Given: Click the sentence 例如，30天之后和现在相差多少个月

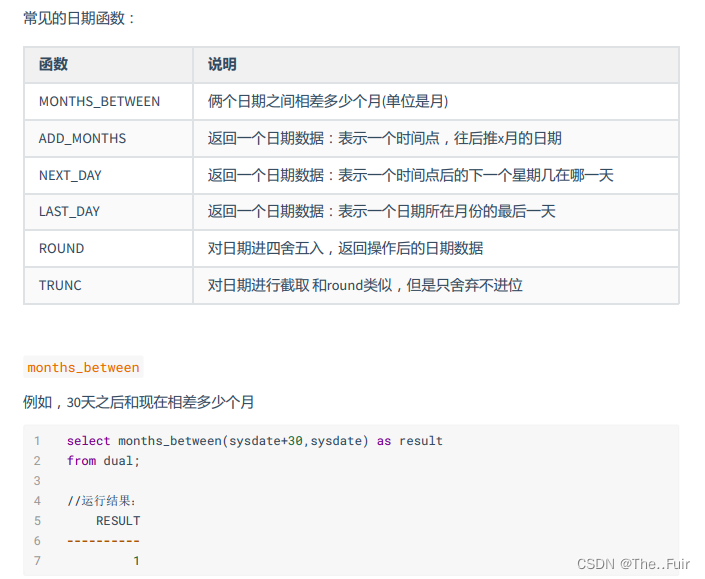Looking at the screenshot, I should tap(138, 402).
